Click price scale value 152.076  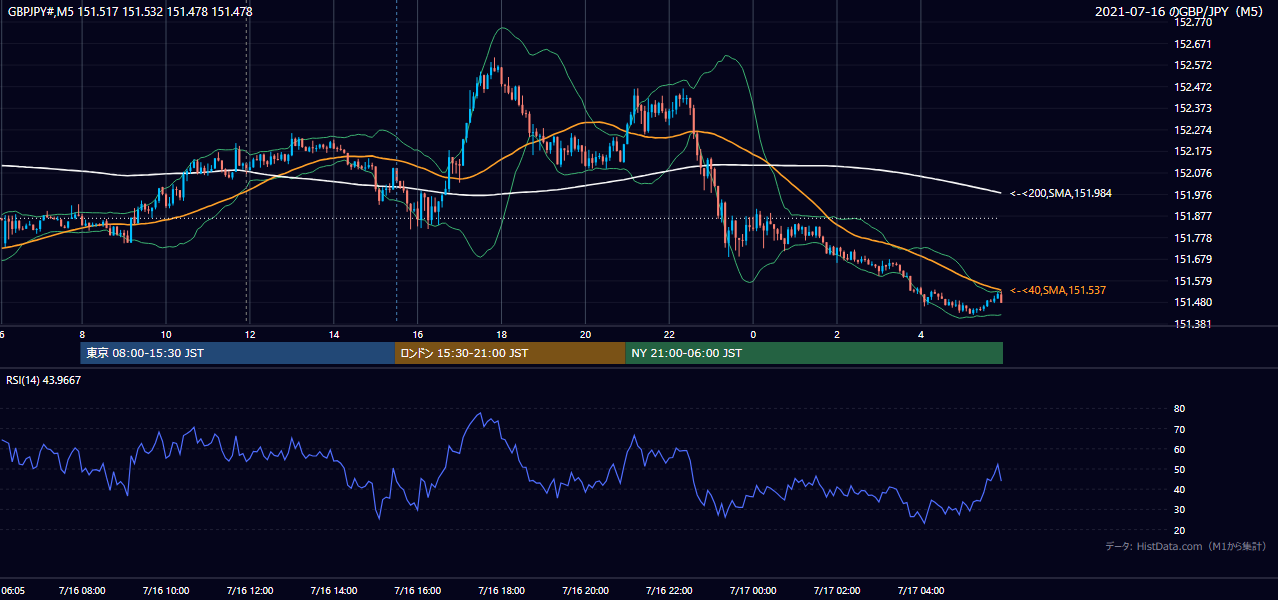coord(1193,173)
